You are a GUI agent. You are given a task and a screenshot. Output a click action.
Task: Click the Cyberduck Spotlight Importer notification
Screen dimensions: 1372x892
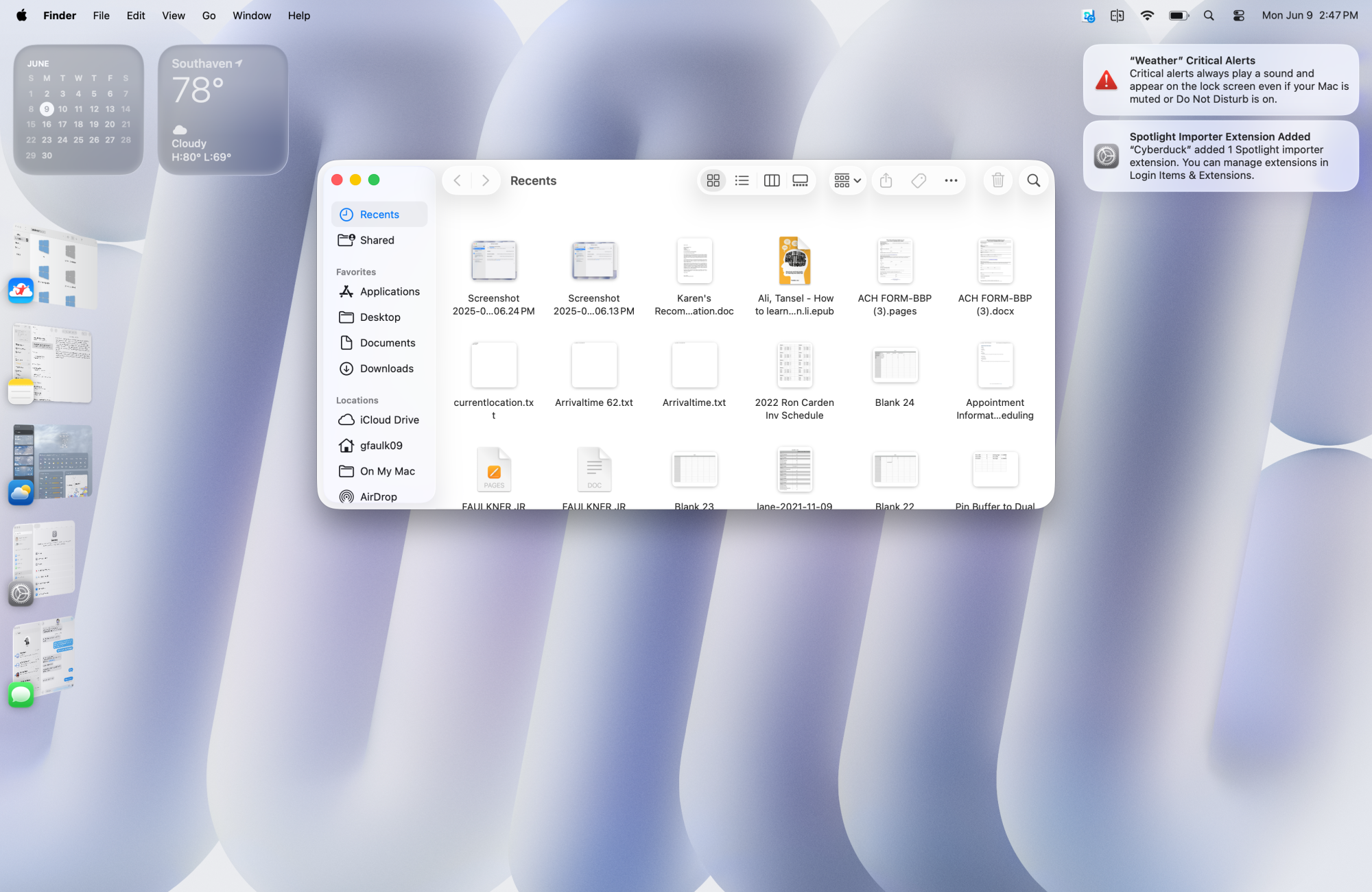[1220, 156]
